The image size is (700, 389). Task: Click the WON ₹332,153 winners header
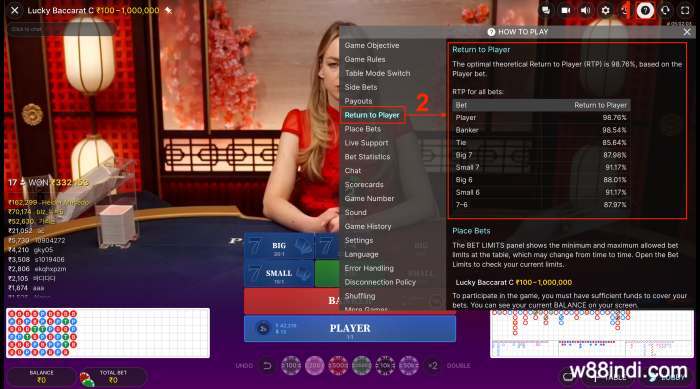pos(48,183)
